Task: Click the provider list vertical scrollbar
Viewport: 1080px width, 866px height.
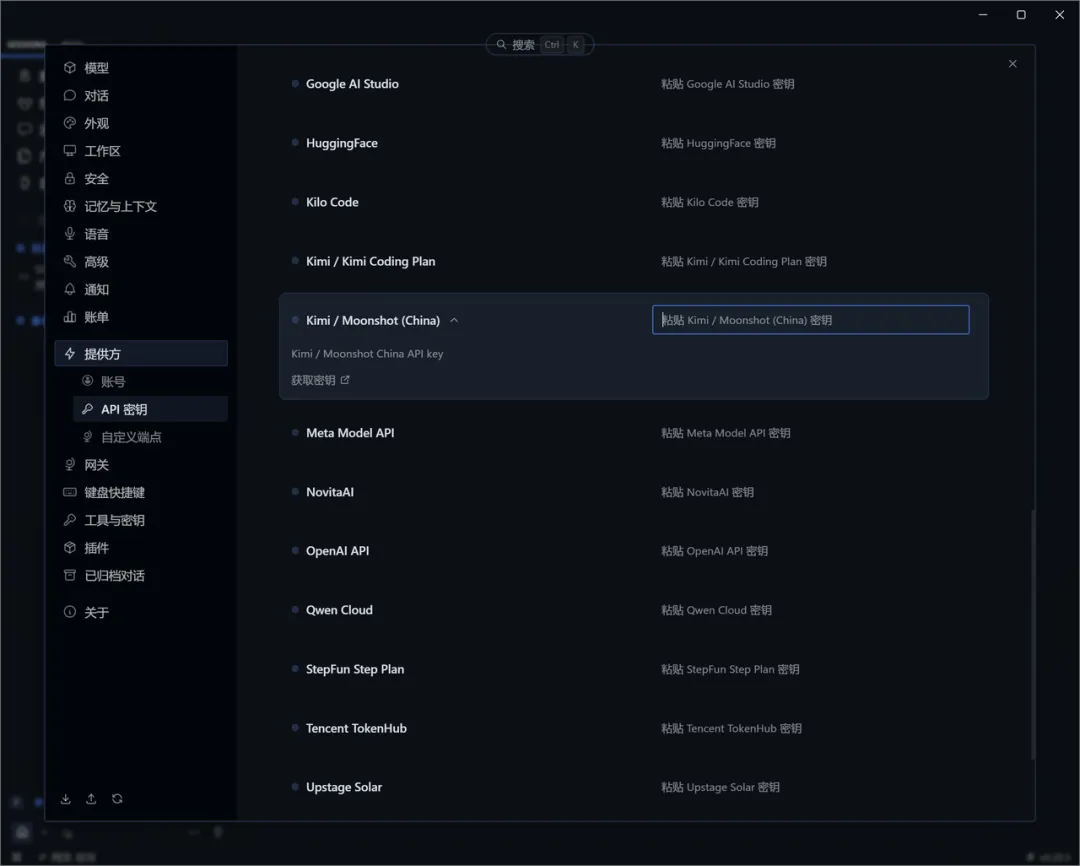Action: pos(1032,634)
